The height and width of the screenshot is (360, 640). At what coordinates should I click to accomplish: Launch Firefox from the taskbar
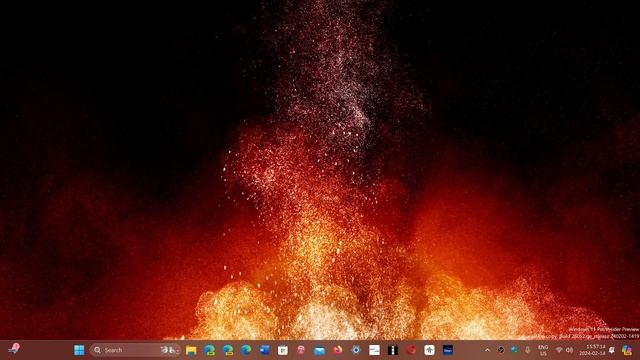pos(338,350)
